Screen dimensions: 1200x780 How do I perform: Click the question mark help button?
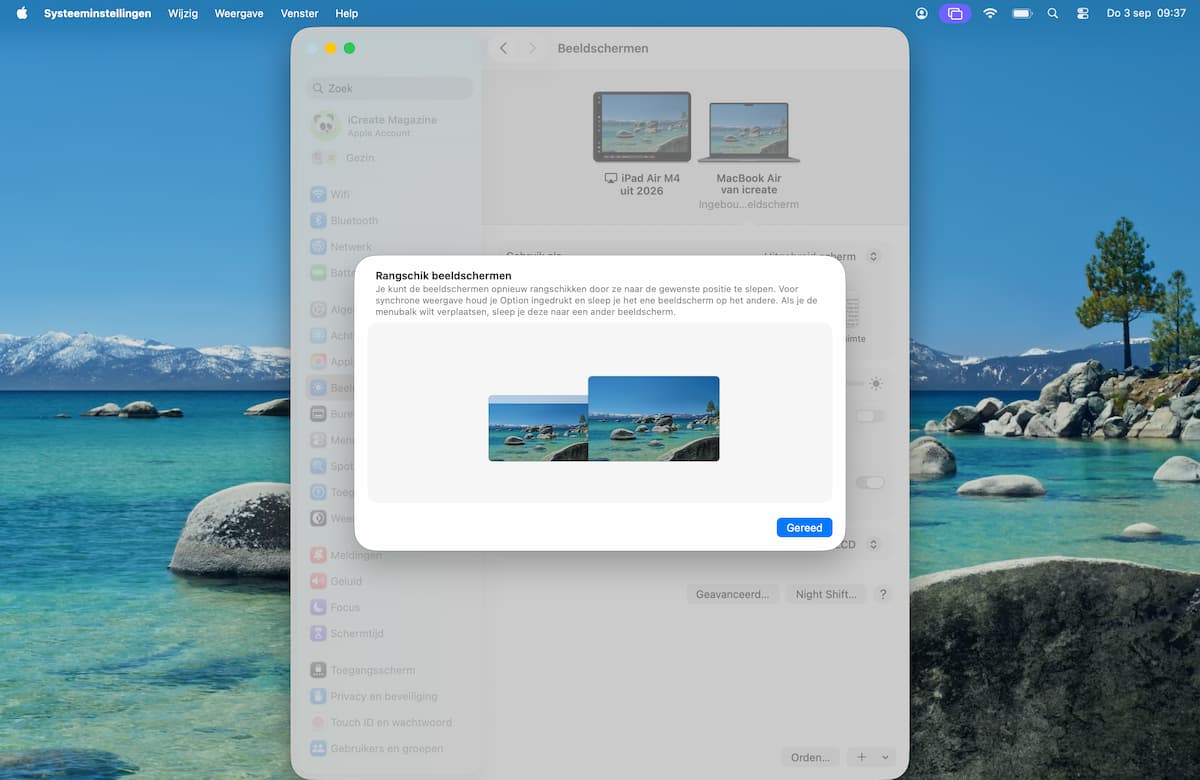point(882,594)
